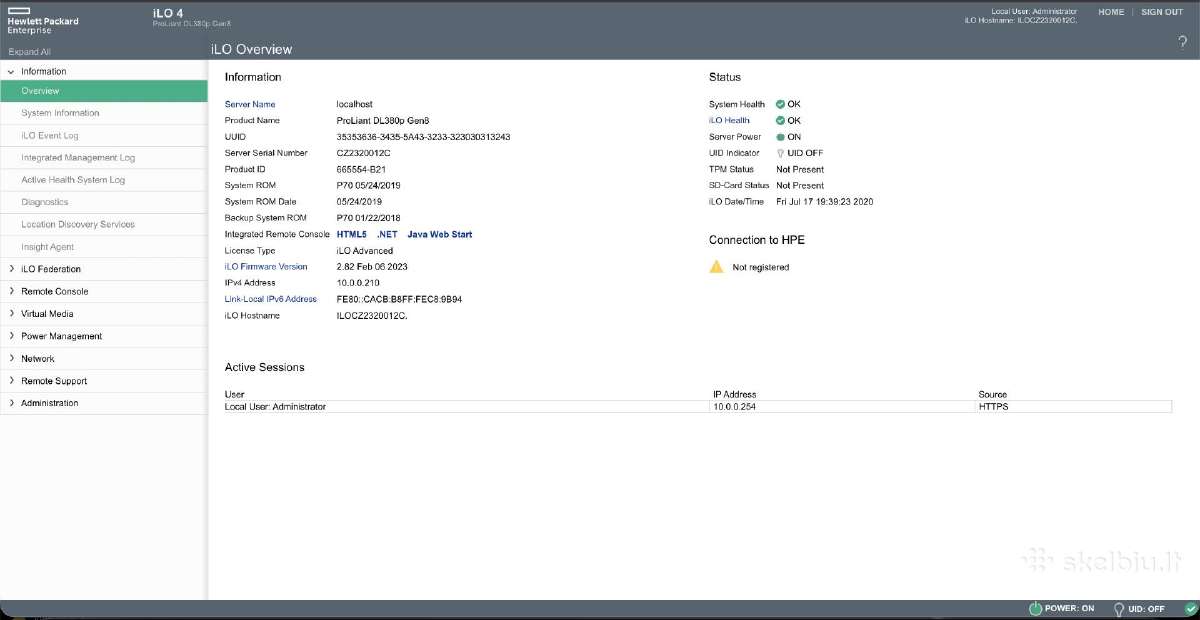Open iLO Event Log

click(49, 135)
